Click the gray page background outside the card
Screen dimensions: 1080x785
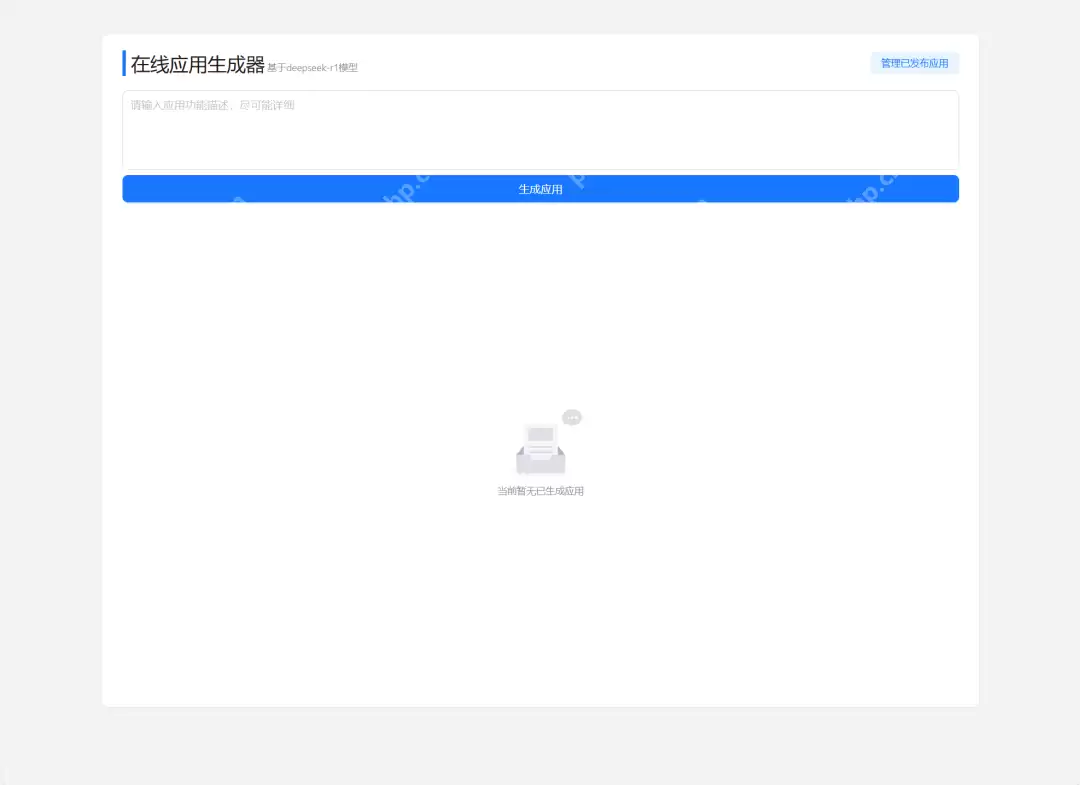[50, 400]
